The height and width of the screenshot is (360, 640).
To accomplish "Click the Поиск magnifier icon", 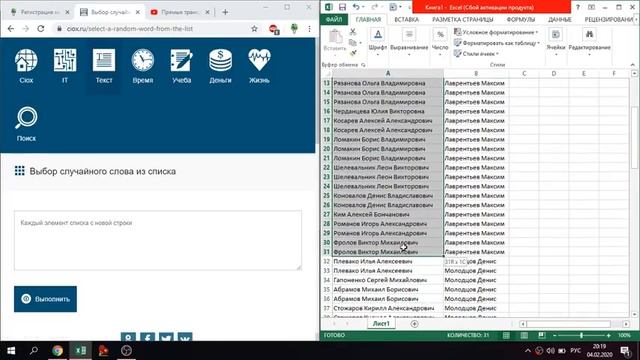I will [x=26, y=124].
